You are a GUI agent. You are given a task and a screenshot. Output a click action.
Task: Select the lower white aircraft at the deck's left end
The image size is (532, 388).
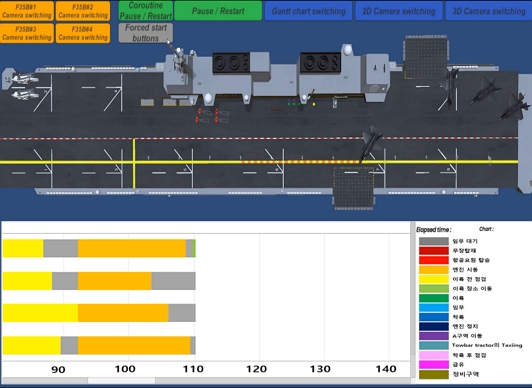pyautogui.click(x=24, y=95)
